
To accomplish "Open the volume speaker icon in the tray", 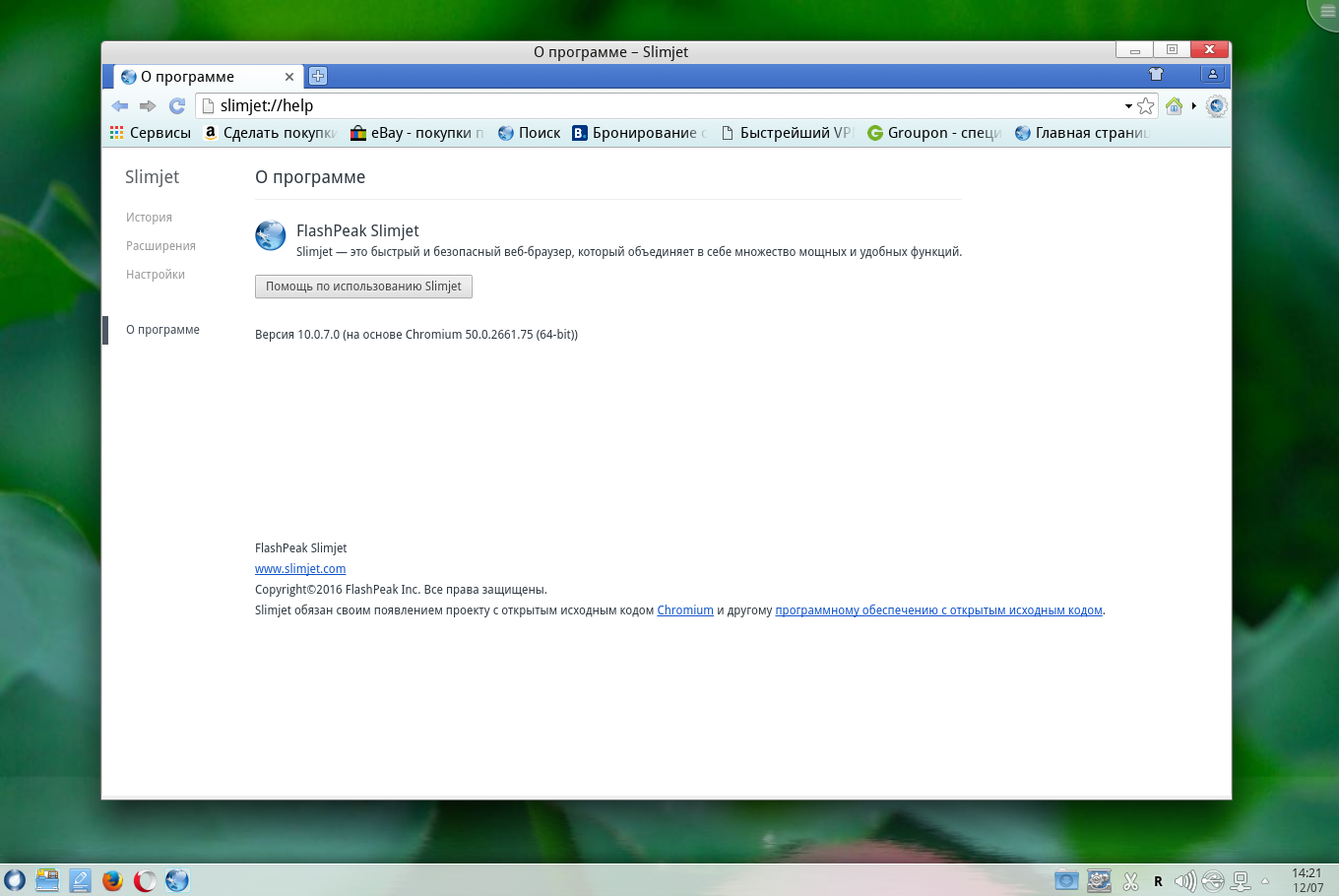I will (1185, 881).
